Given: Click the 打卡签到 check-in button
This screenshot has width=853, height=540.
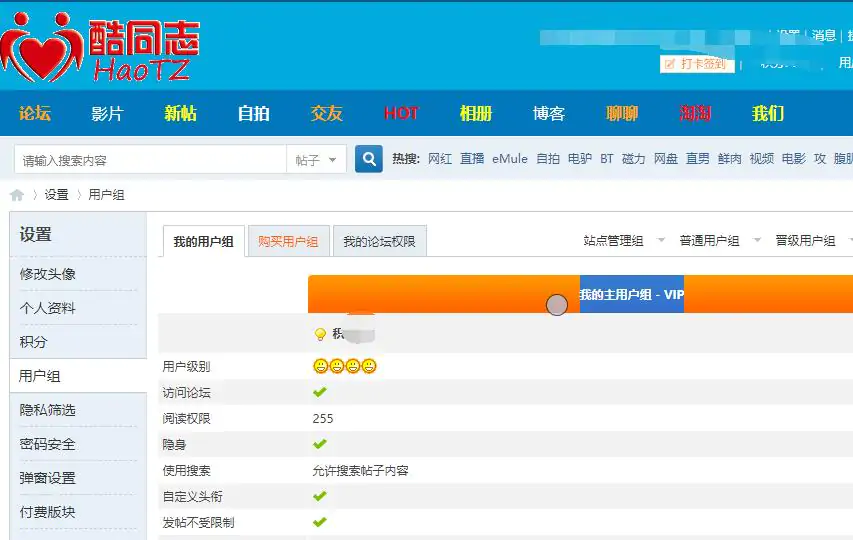Looking at the screenshot, I should 697,64.
